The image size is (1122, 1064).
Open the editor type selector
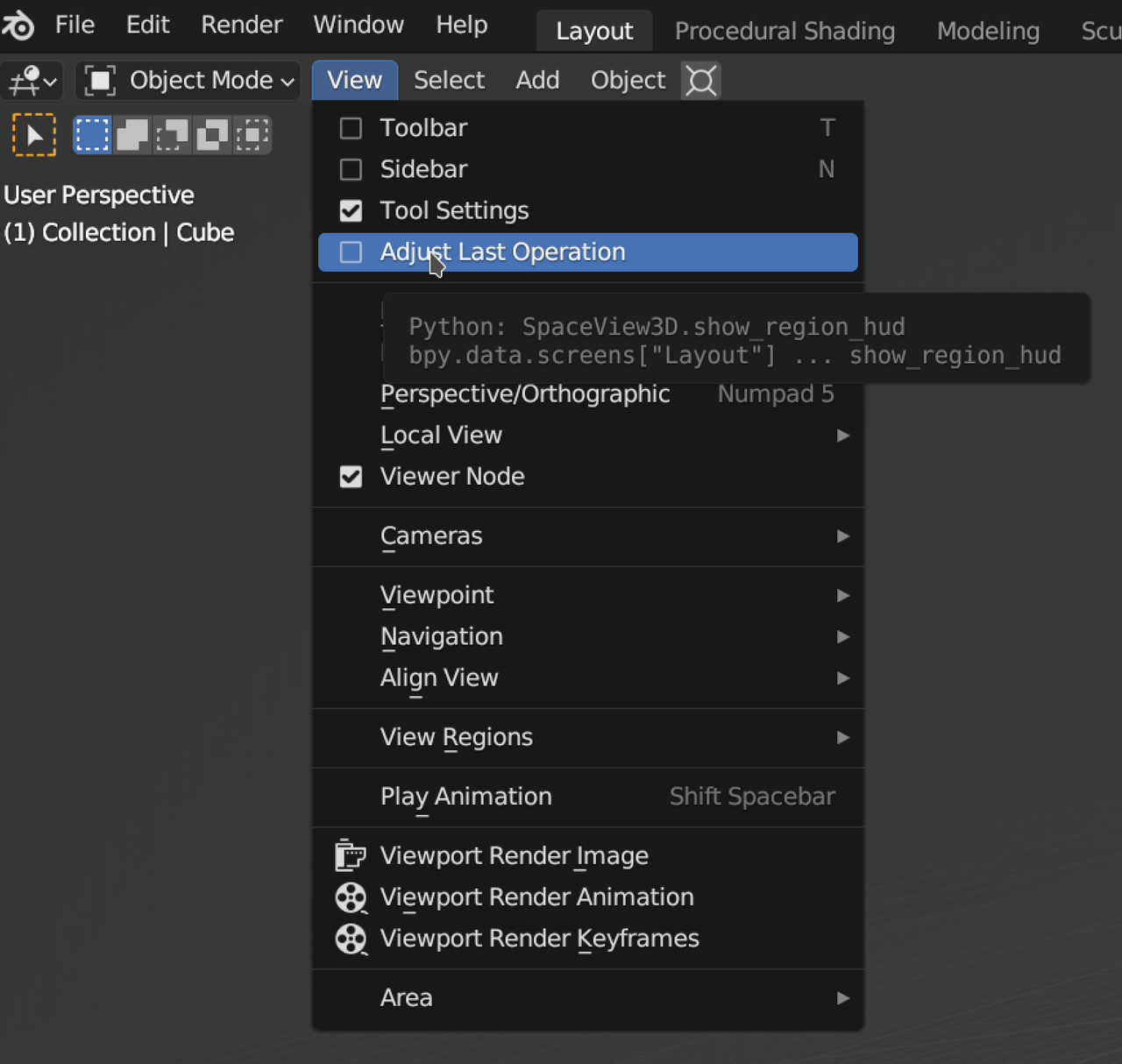click(x=32, y=82)
